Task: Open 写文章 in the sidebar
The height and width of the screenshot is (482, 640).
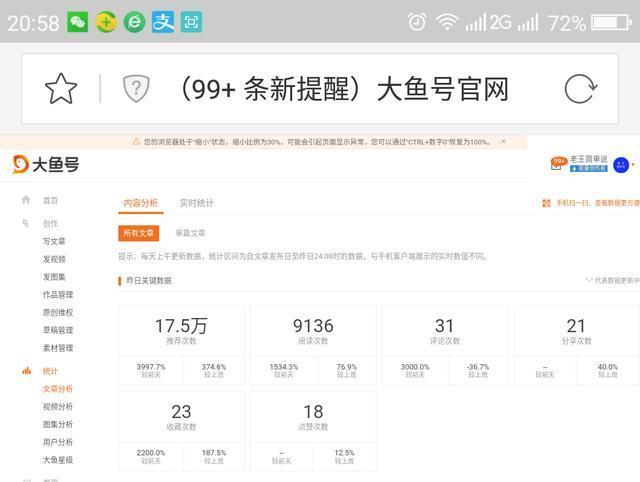Action: pos(54,242)
